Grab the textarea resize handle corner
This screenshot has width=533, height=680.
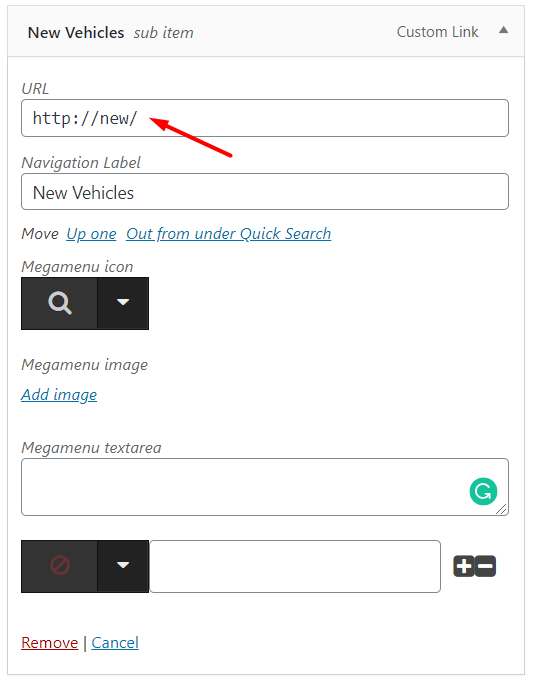(501, 509)
